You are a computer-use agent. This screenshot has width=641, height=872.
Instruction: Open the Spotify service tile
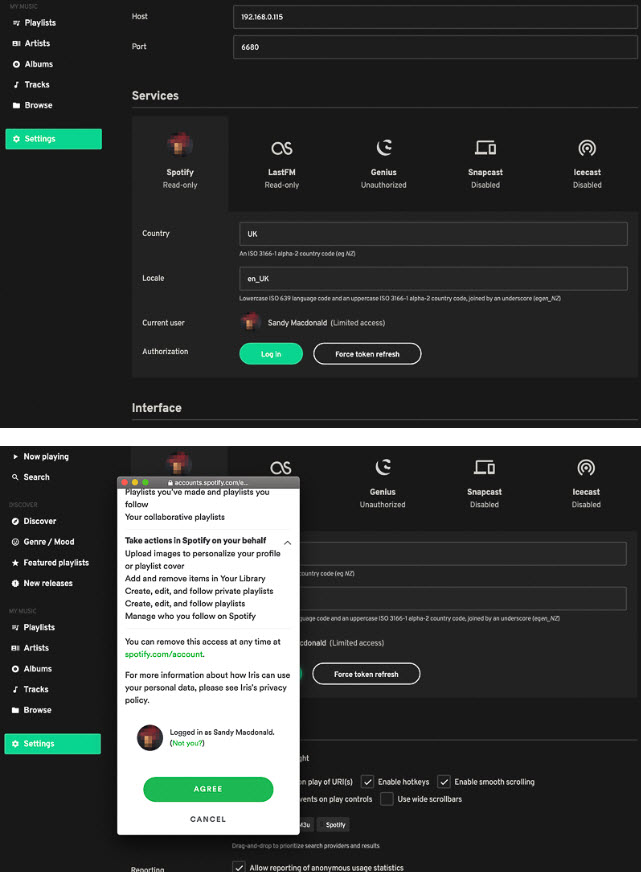click(x=180, y=164)
